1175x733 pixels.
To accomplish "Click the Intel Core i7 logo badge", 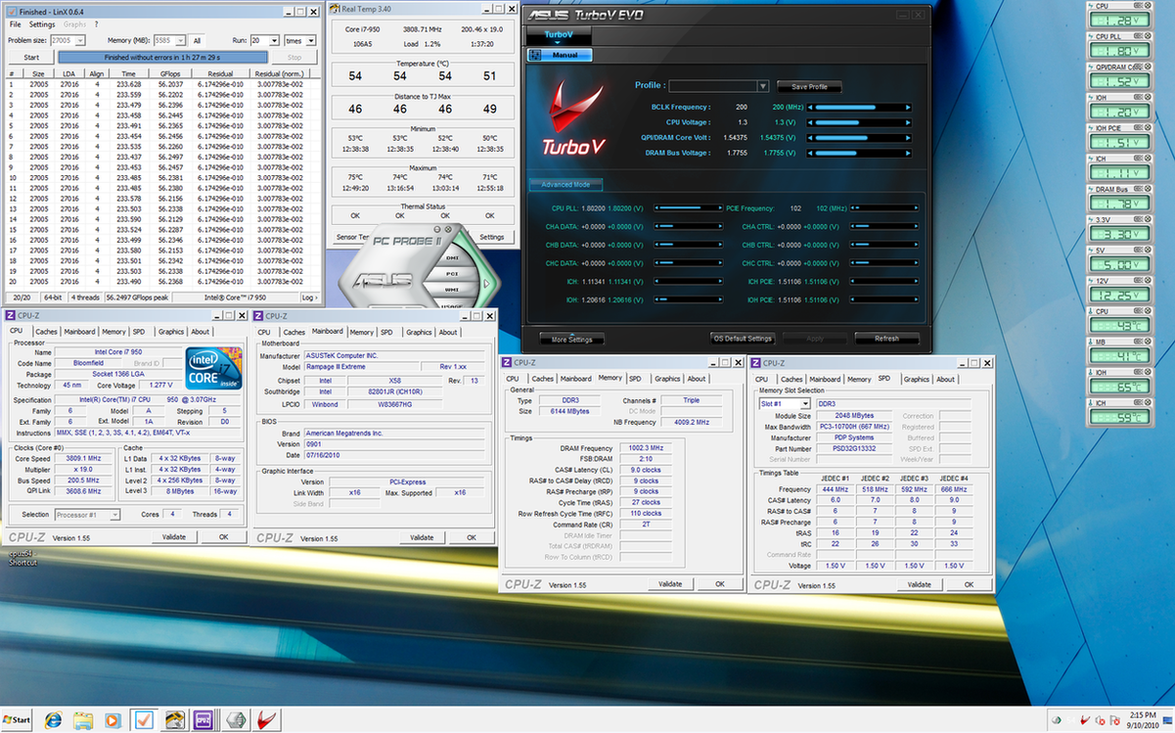I will 214,368.
